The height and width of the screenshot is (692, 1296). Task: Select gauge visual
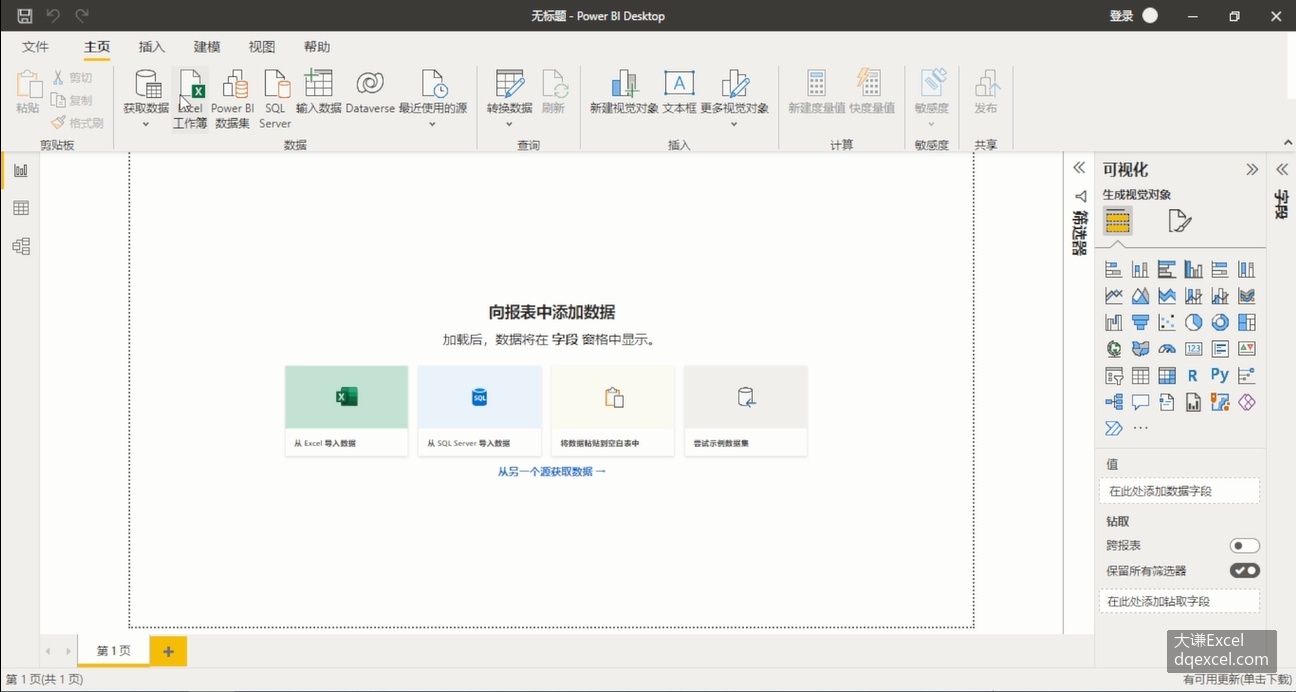[1166, 349]
